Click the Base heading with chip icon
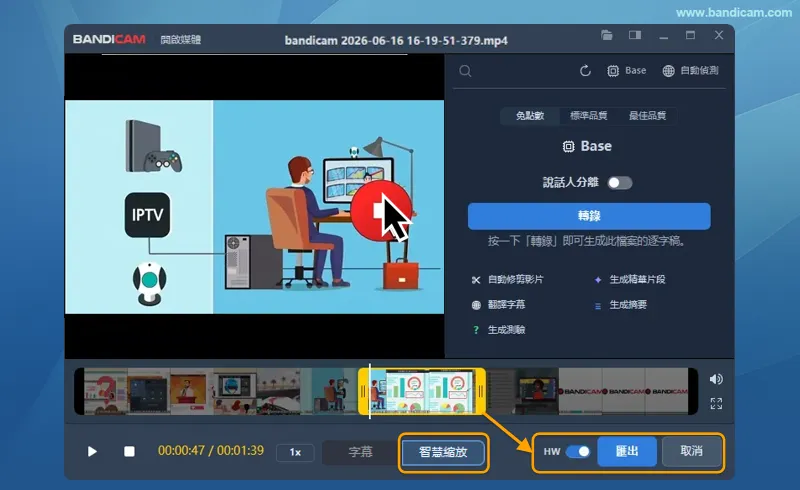 587,146
